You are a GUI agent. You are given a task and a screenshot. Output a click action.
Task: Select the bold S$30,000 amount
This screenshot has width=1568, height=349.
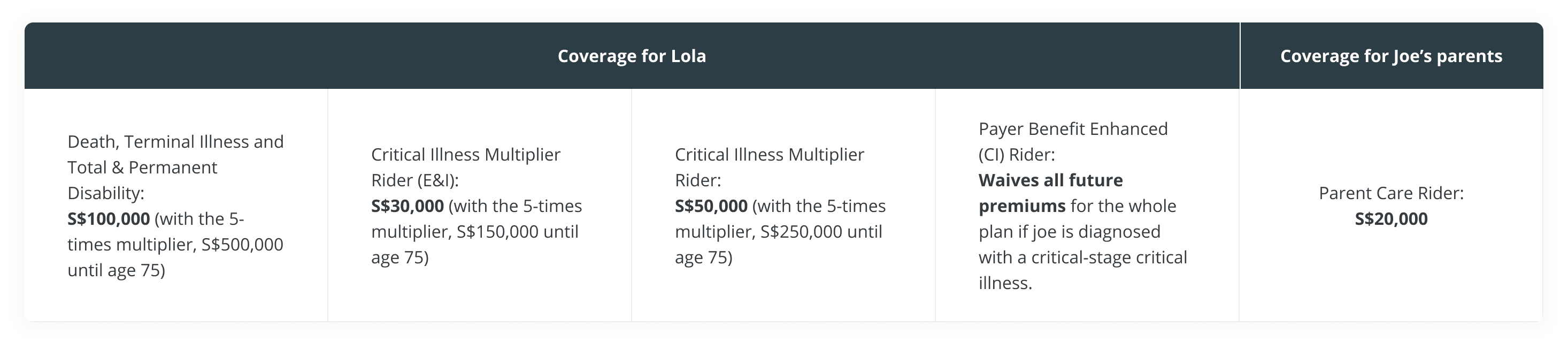(x=407, y=206)
